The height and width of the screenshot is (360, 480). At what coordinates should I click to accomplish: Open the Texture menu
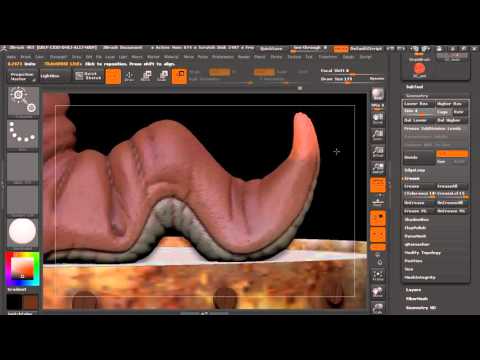point(294,57)
